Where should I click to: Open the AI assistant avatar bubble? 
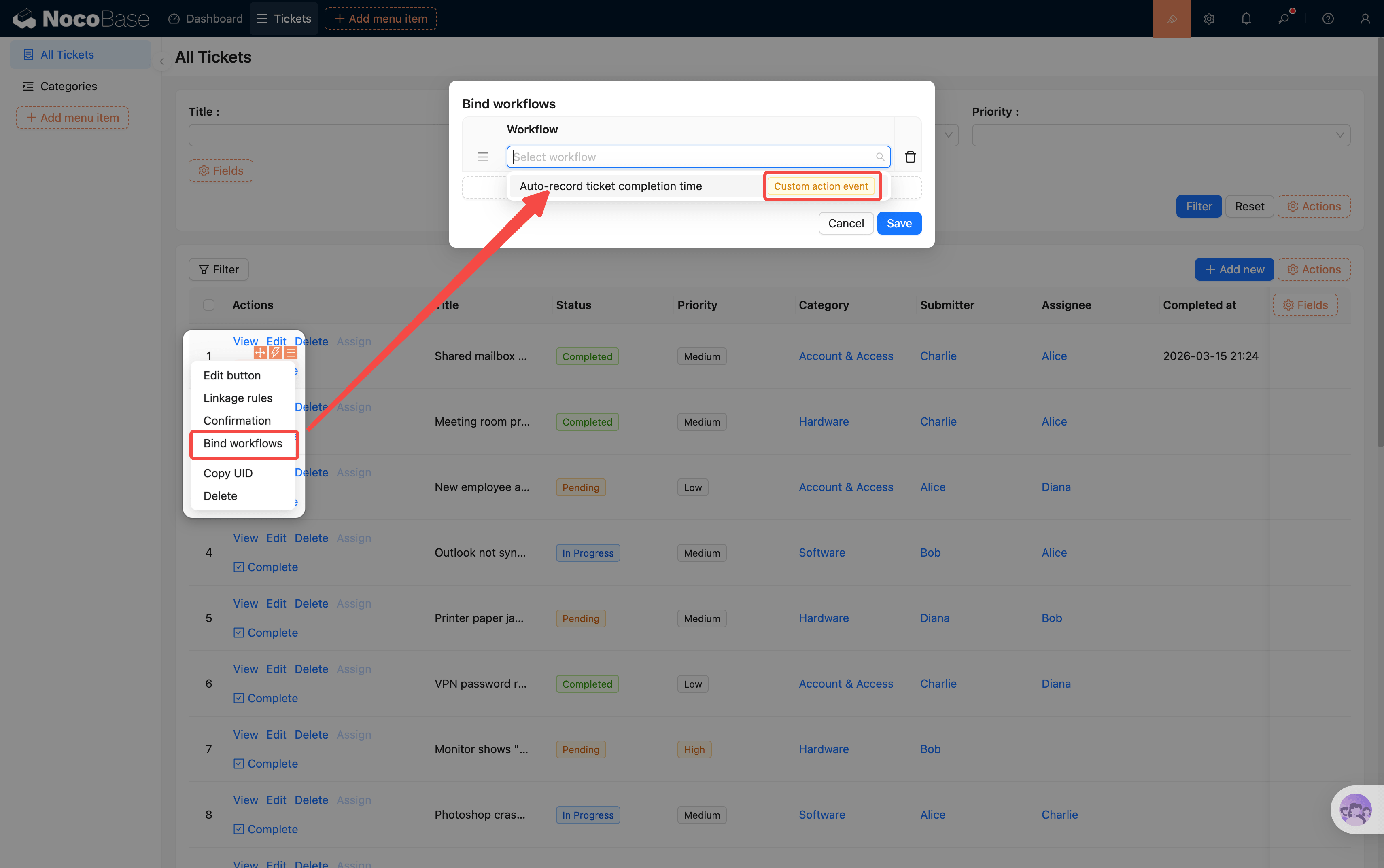[x=1355, y=809]
